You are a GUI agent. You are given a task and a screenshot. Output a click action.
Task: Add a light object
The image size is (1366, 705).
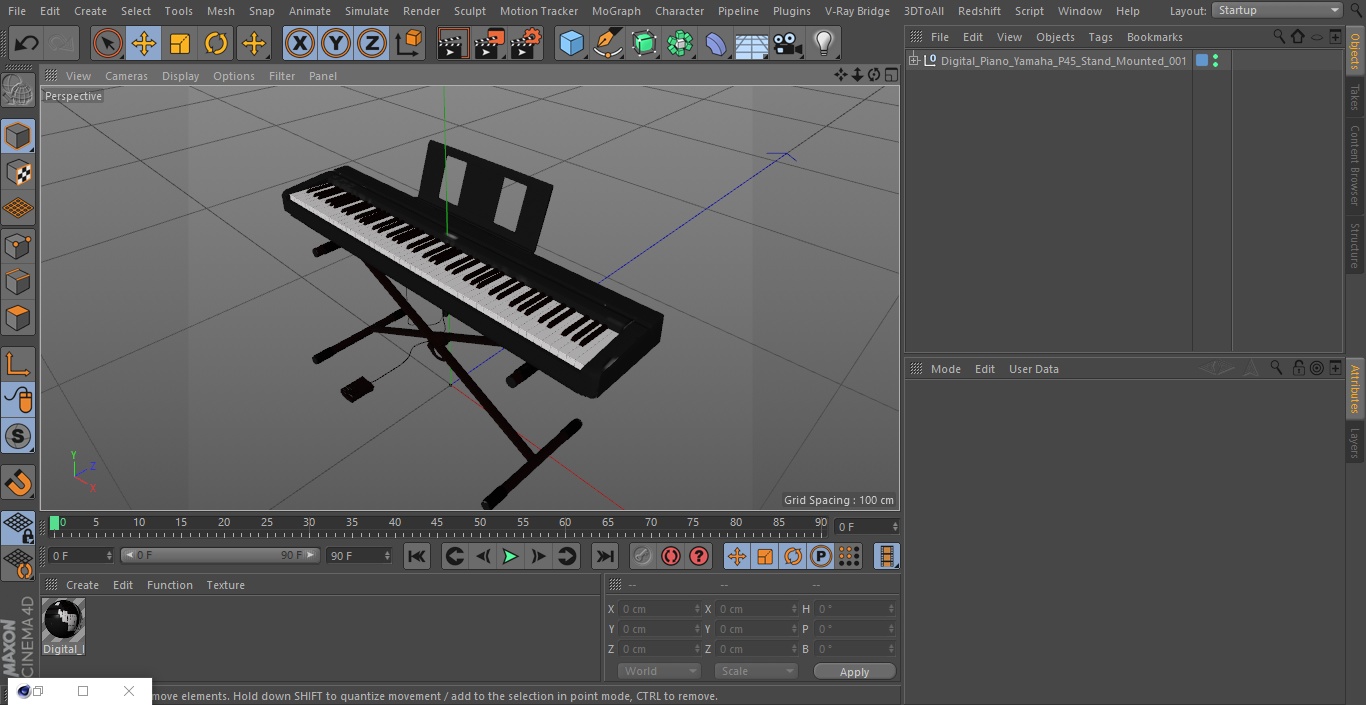coord(824,43)
